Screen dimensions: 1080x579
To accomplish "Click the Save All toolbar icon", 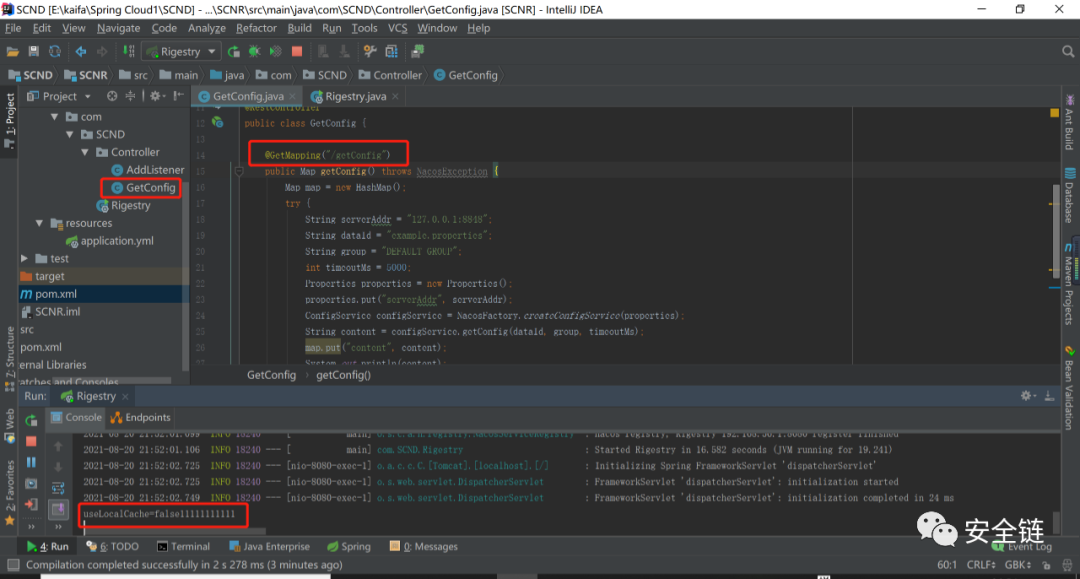I will pyautogui.click(x=33, y=52).
